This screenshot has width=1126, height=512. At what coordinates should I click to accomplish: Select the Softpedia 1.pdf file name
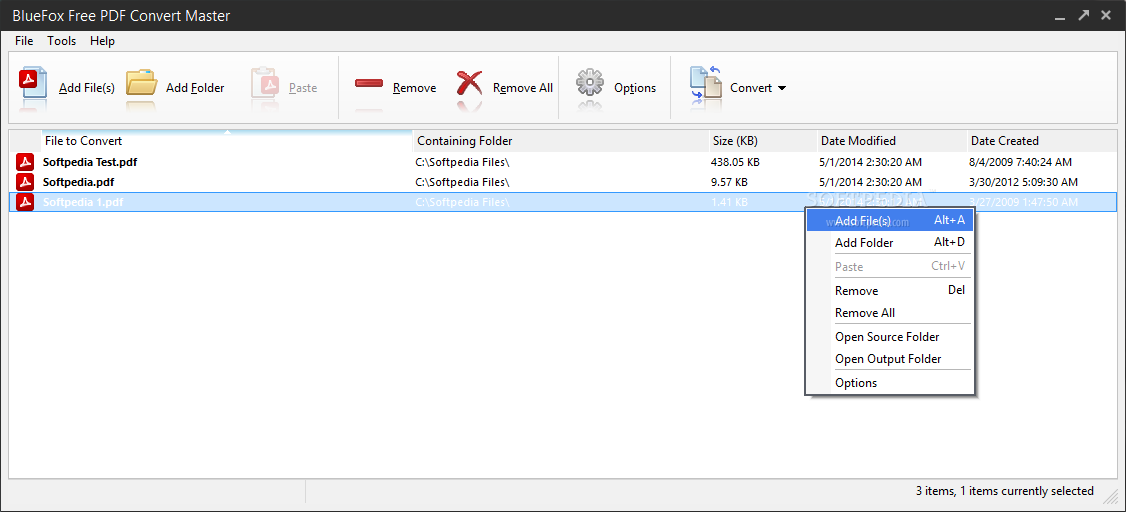83,203
